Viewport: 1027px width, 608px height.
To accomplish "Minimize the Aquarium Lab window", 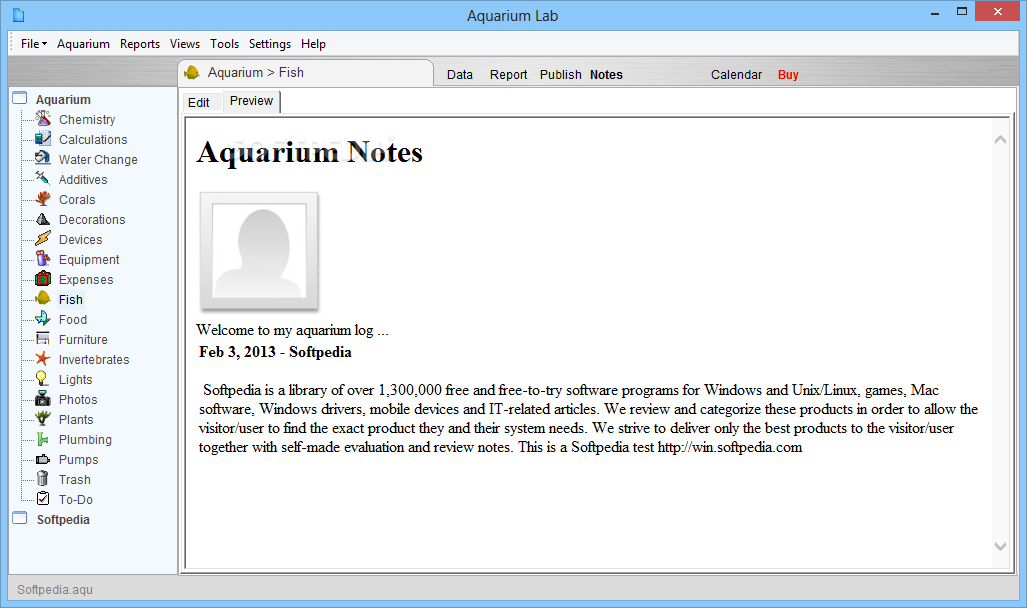I will (935, 12).
